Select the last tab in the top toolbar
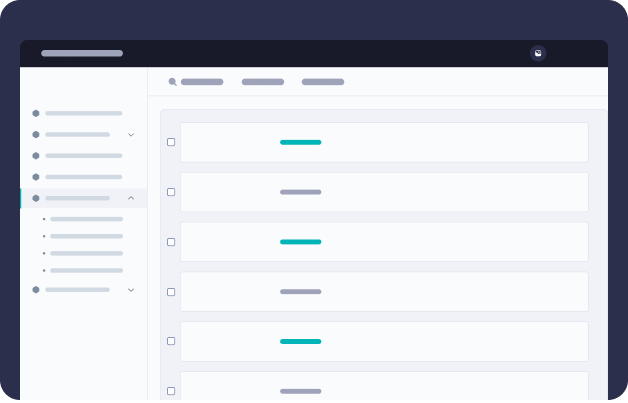 point(323,82)
